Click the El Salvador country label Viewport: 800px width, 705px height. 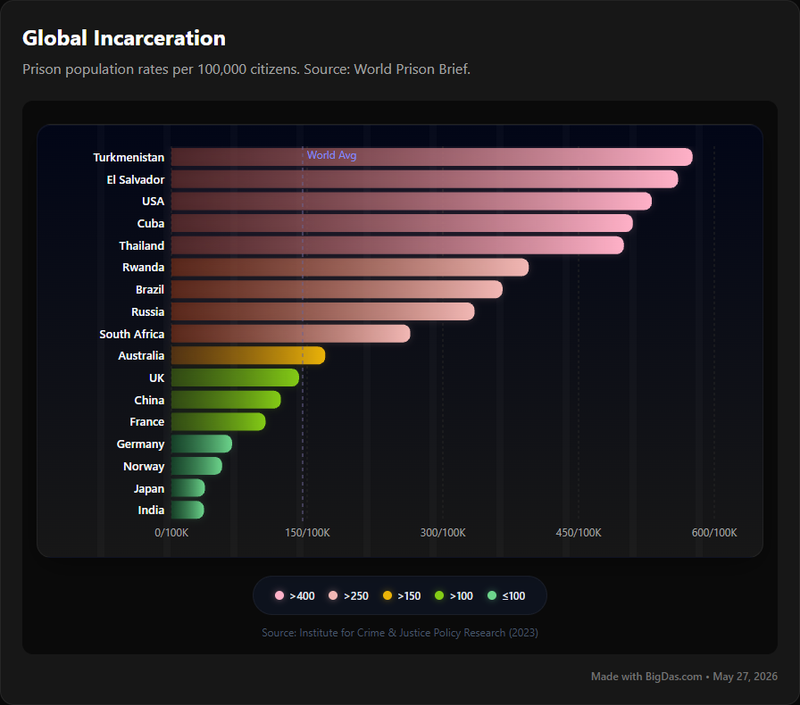pos(136,180)
